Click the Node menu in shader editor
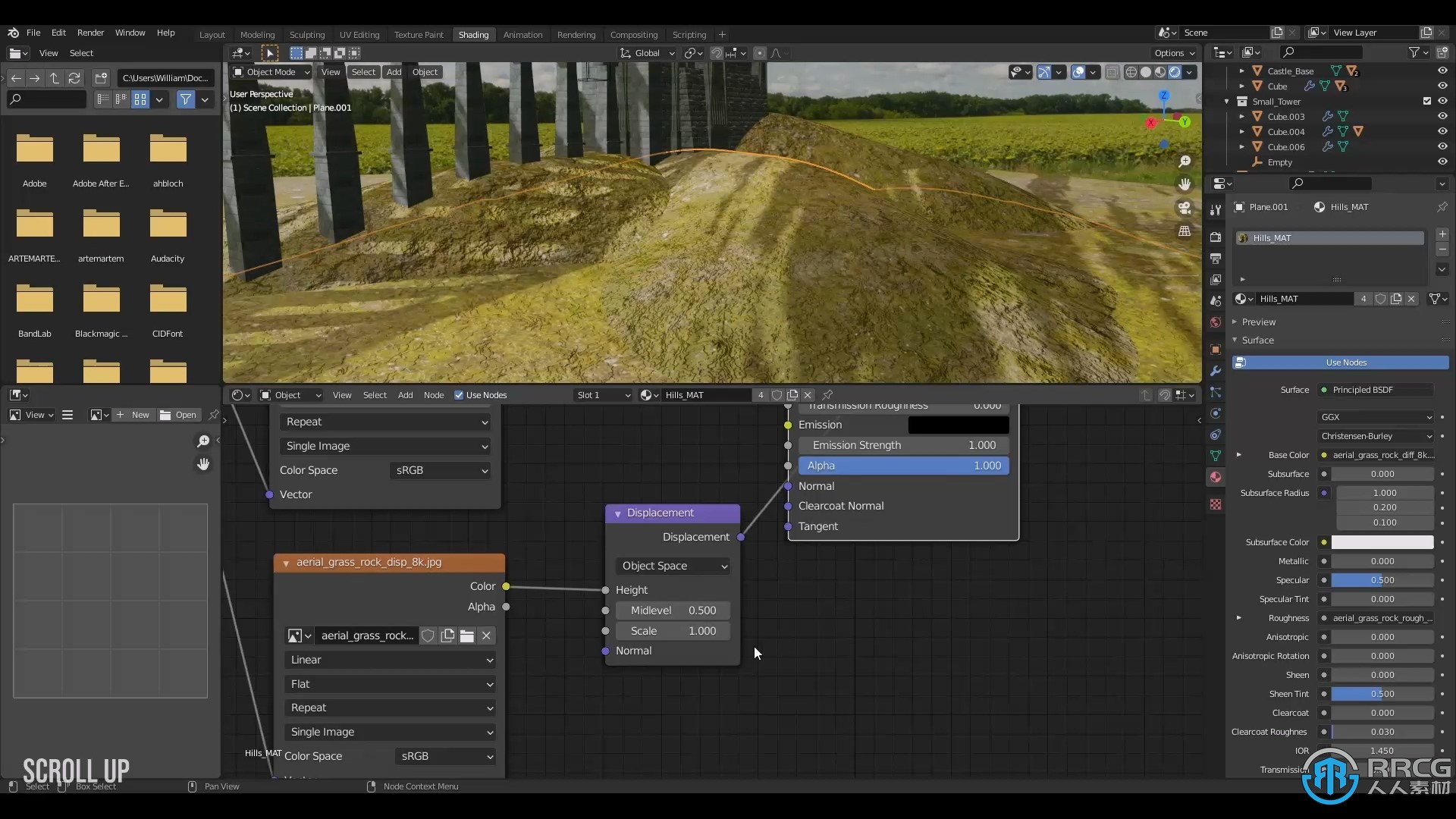Image resolution: width=1456 pixels, height=819 pixels. pyautogui.click(x=433, y=395)
